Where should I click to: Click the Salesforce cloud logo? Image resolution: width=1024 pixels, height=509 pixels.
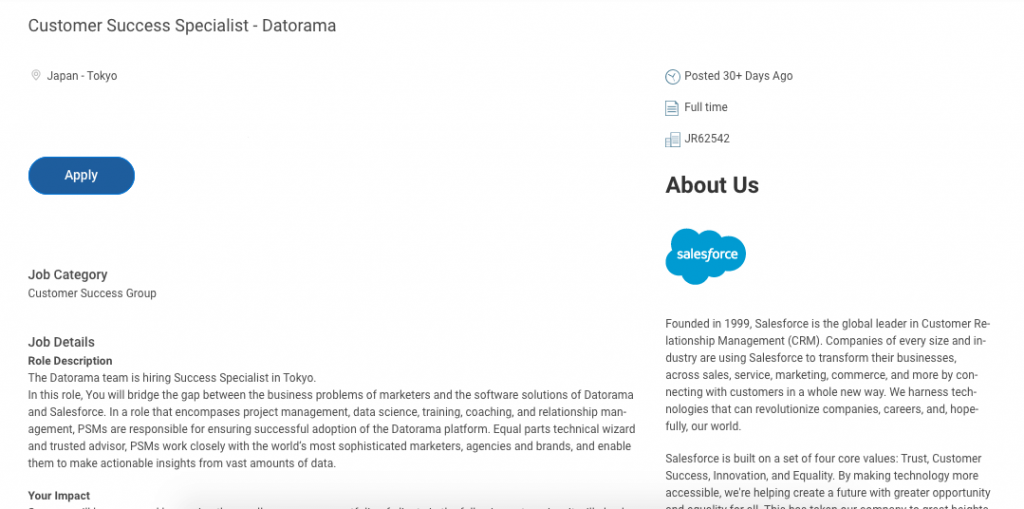point(705,256)
